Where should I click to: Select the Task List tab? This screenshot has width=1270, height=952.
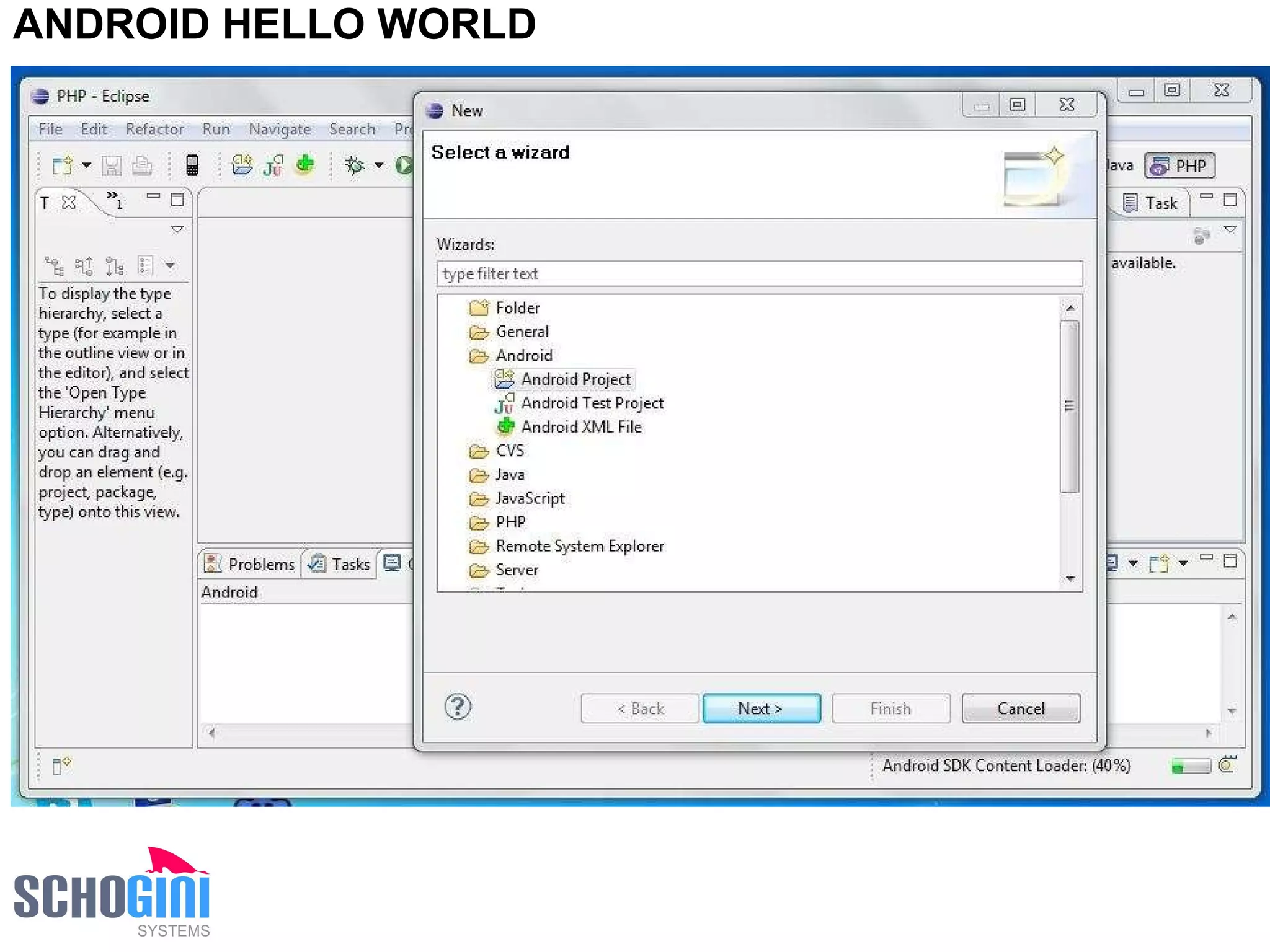pos(1150,203)
